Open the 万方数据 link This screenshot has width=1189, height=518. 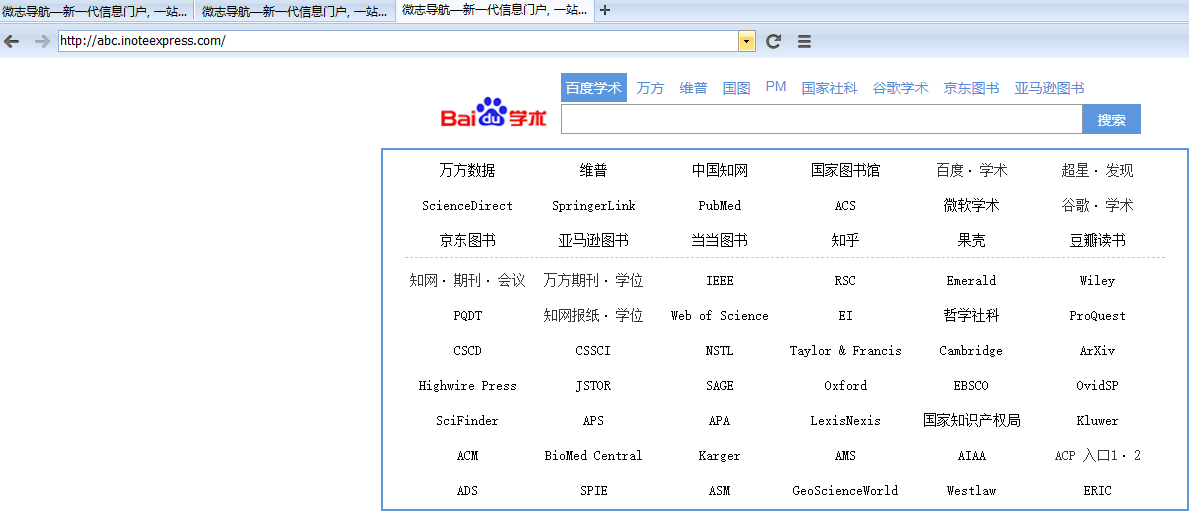[467, 171]
